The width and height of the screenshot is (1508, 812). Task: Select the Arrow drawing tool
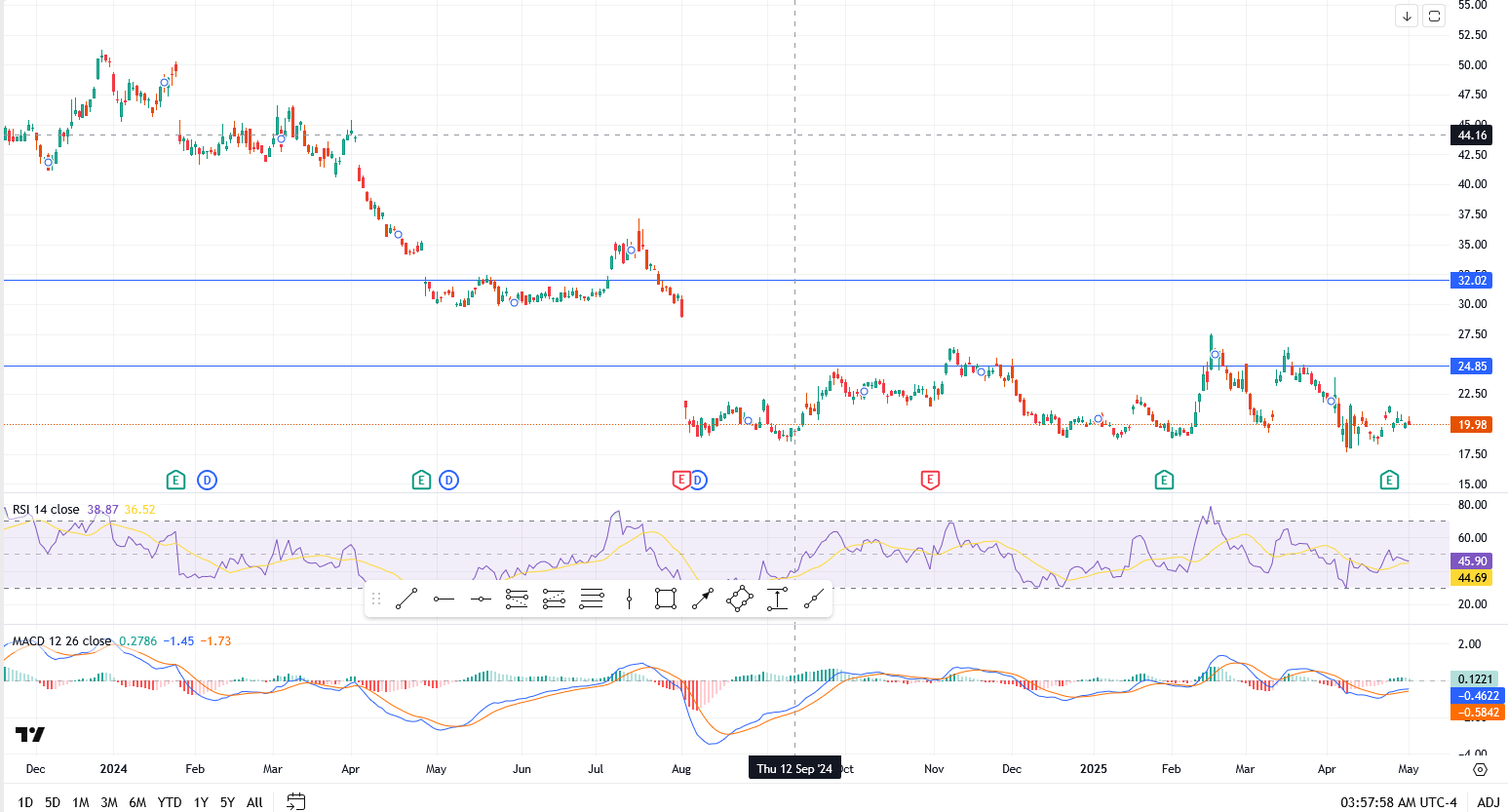(702, 599)
